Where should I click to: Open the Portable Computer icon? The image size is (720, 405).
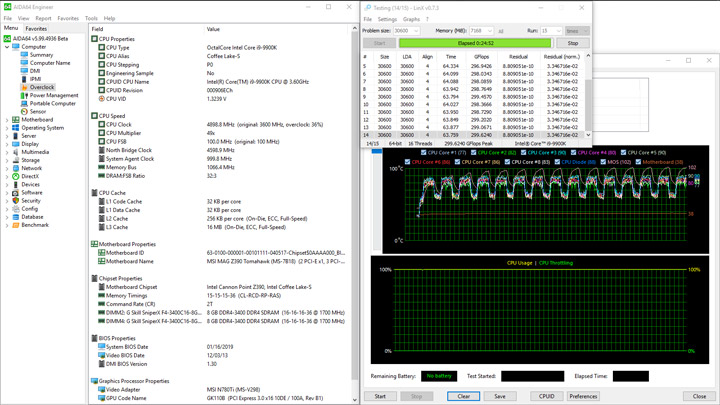24,103
